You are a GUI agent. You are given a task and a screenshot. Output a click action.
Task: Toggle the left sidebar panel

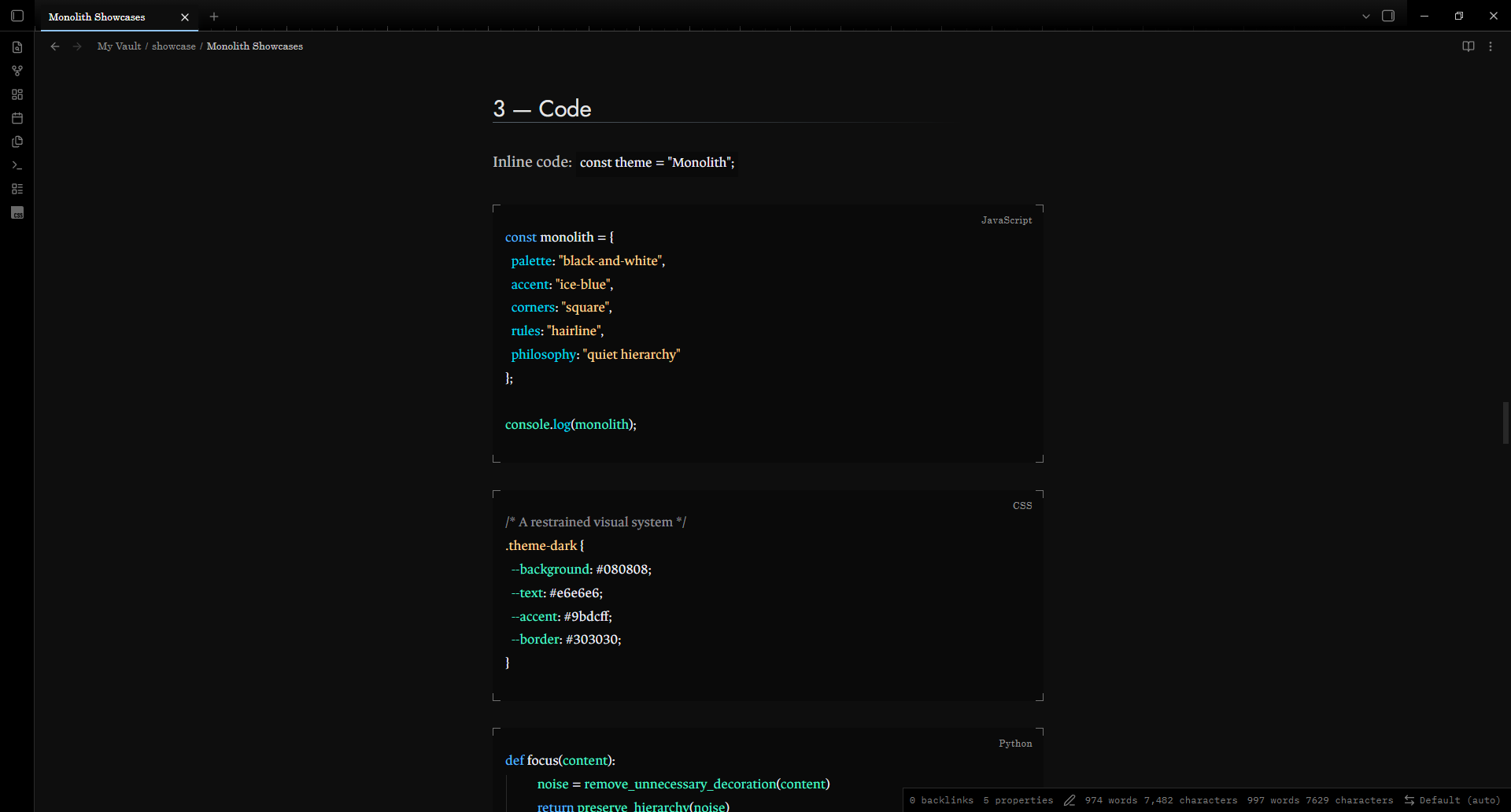[x=17, y=16]
